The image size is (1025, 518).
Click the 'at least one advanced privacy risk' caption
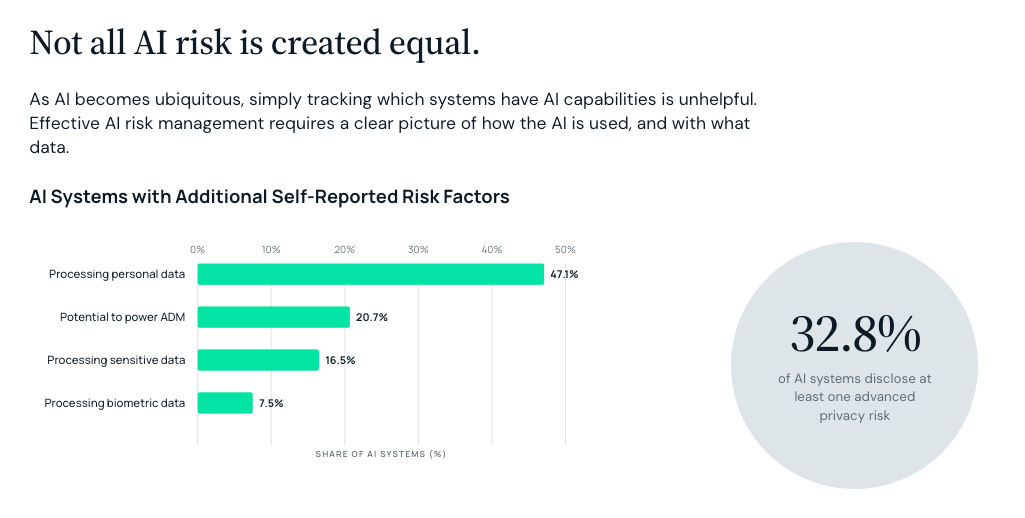tap(854, 397)
